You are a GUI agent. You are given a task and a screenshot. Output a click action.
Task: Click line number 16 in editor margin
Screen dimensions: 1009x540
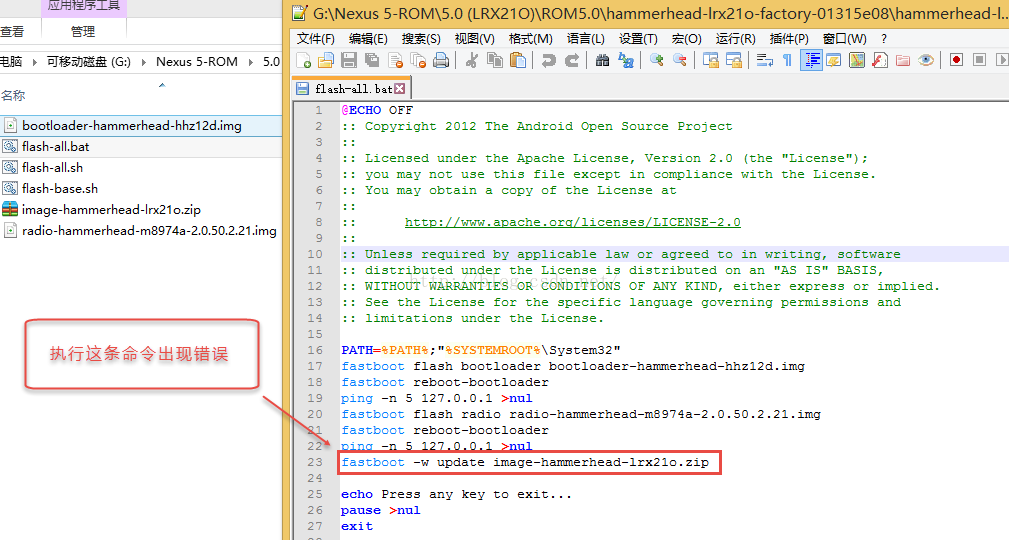(x=315, y=350)
